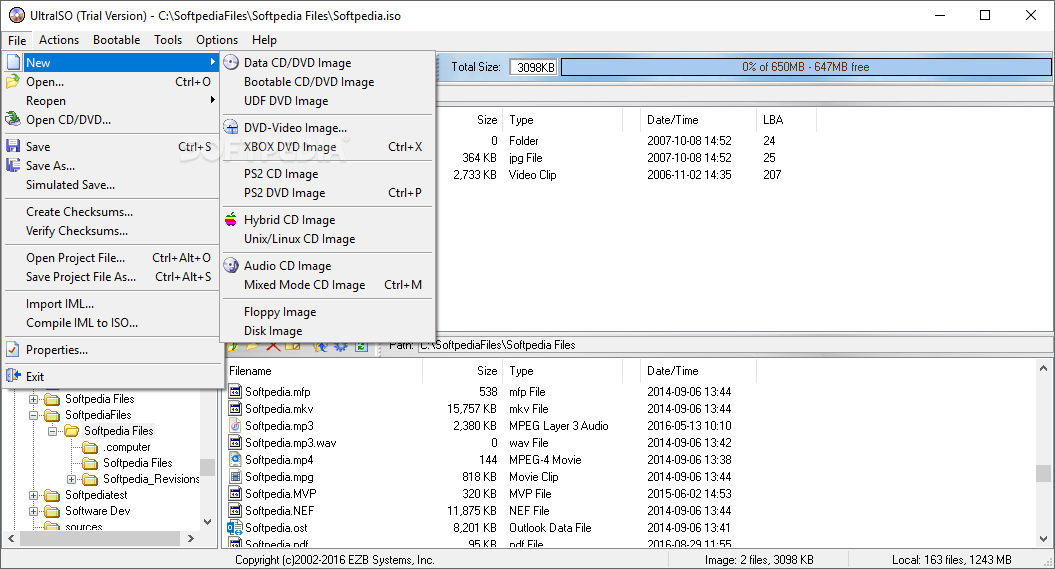Click the Exit door icon

click(13, 376)
